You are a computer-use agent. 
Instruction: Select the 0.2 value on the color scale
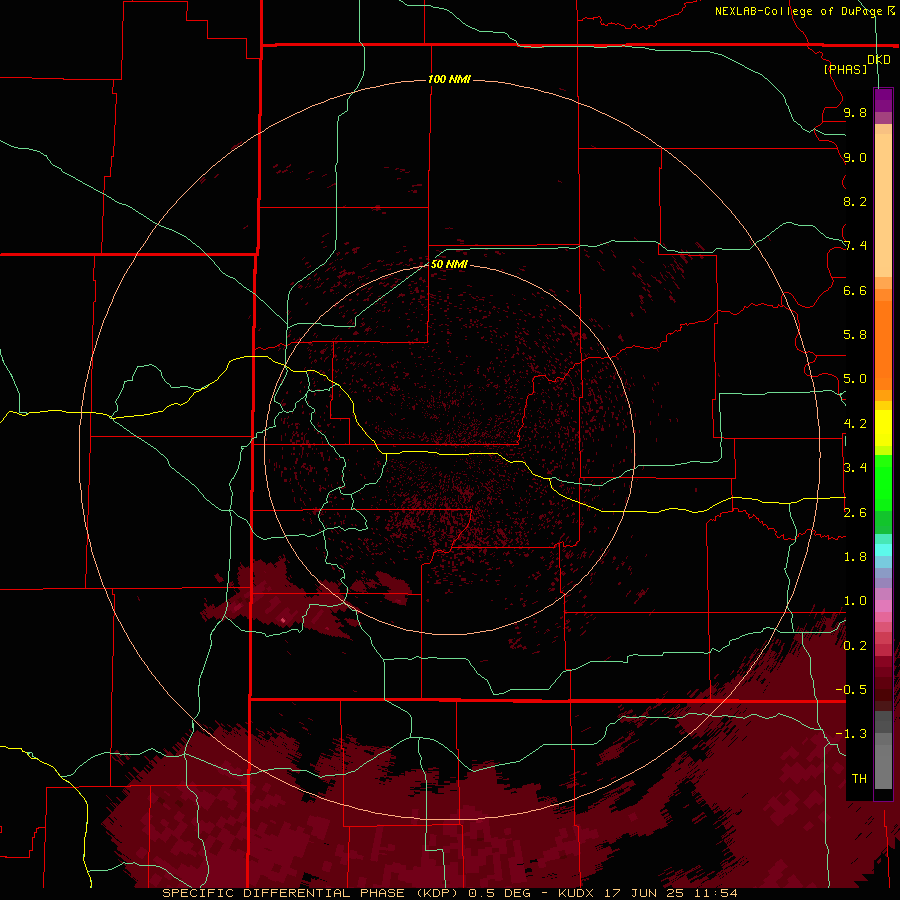coord(855,646)
